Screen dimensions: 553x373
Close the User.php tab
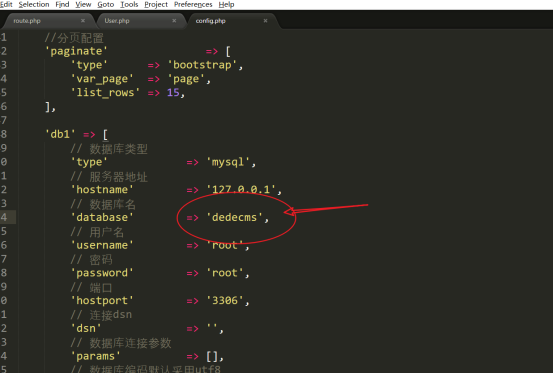pos(174,21)
